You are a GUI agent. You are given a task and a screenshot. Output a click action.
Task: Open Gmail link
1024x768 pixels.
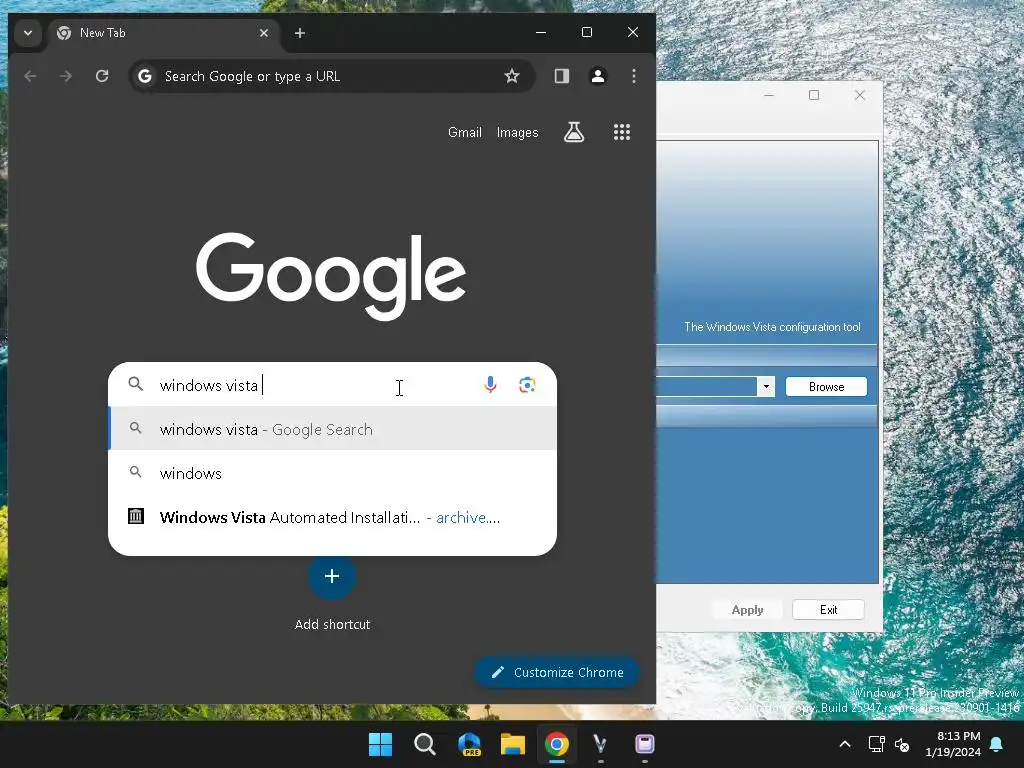[465, 133]
